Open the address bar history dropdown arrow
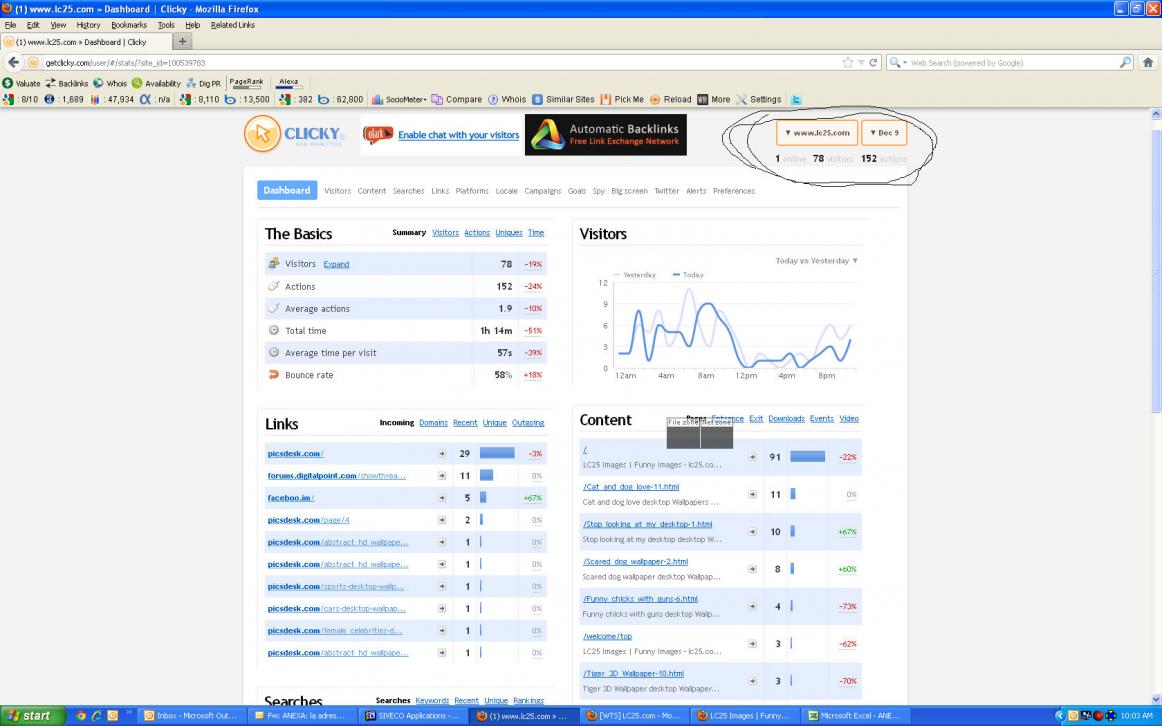Image resolution: width=1162 pixels, height=726 pixels. click(x=861, y=62)
